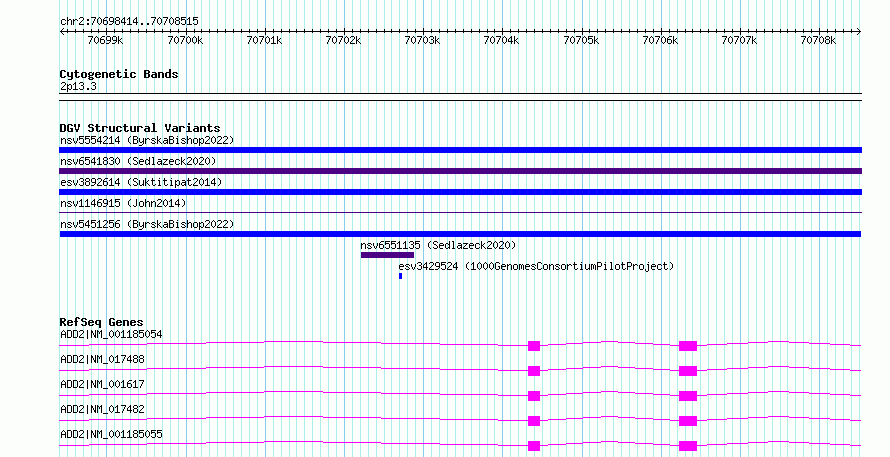This screenshot has width=890, height=457.
Task: Click the blue bar under esv3892614
Action: [x=460, y=192]
